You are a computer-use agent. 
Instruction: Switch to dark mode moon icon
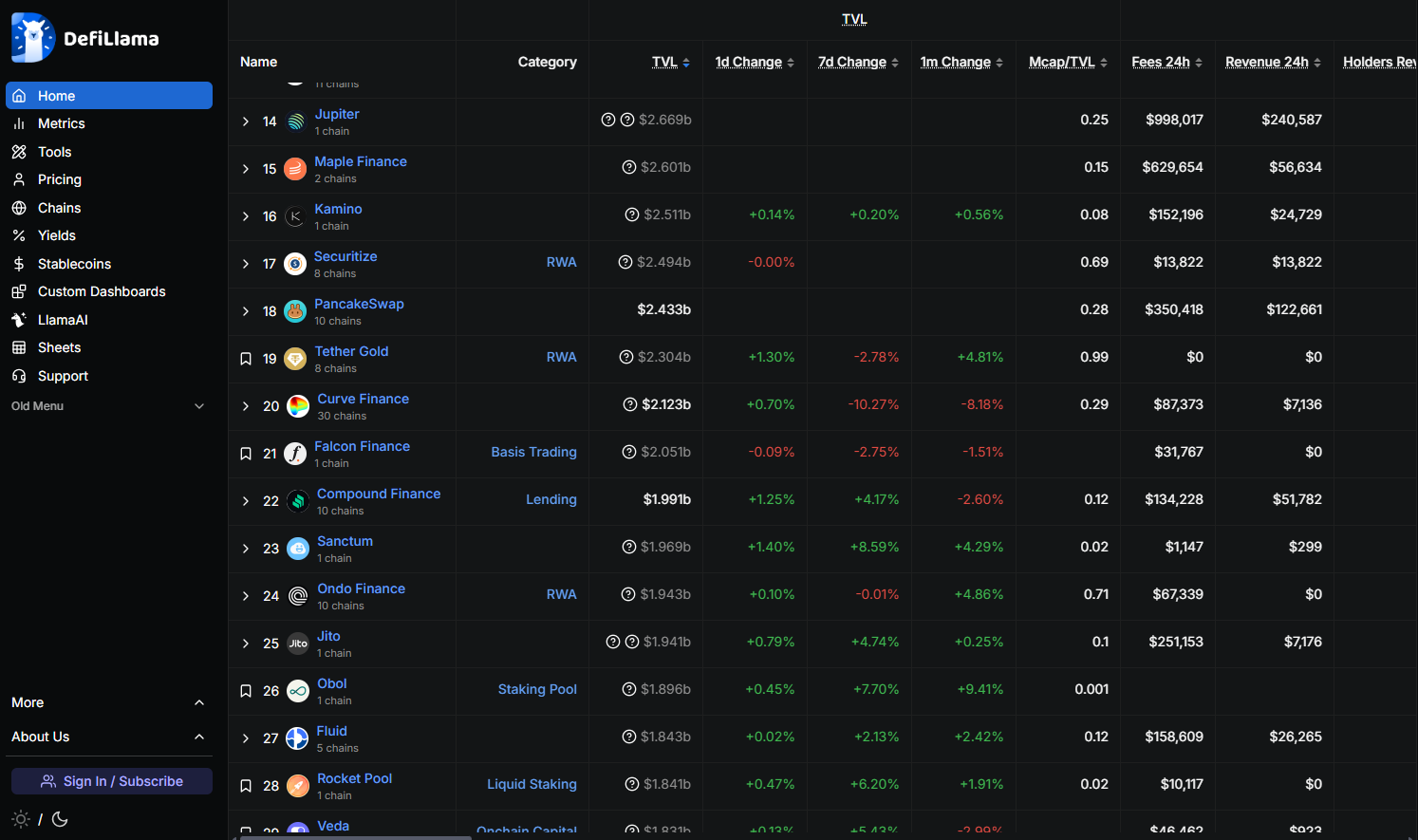[60, 819]
